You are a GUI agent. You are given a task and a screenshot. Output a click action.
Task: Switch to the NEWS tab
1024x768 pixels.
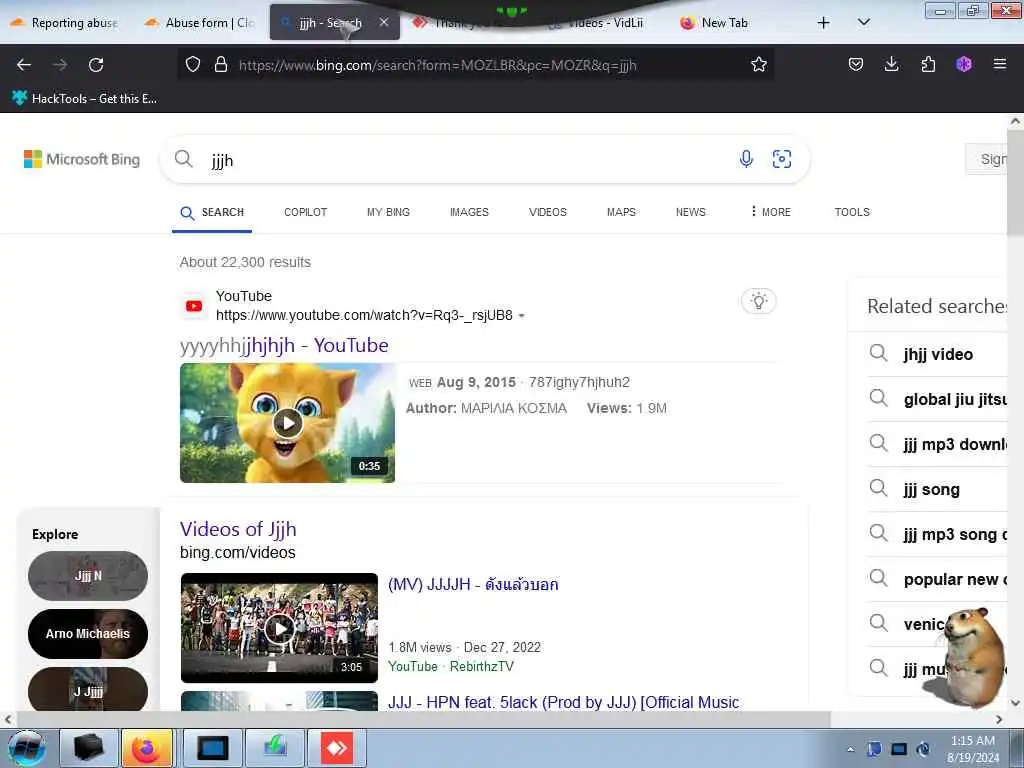(x=690, y=212)
